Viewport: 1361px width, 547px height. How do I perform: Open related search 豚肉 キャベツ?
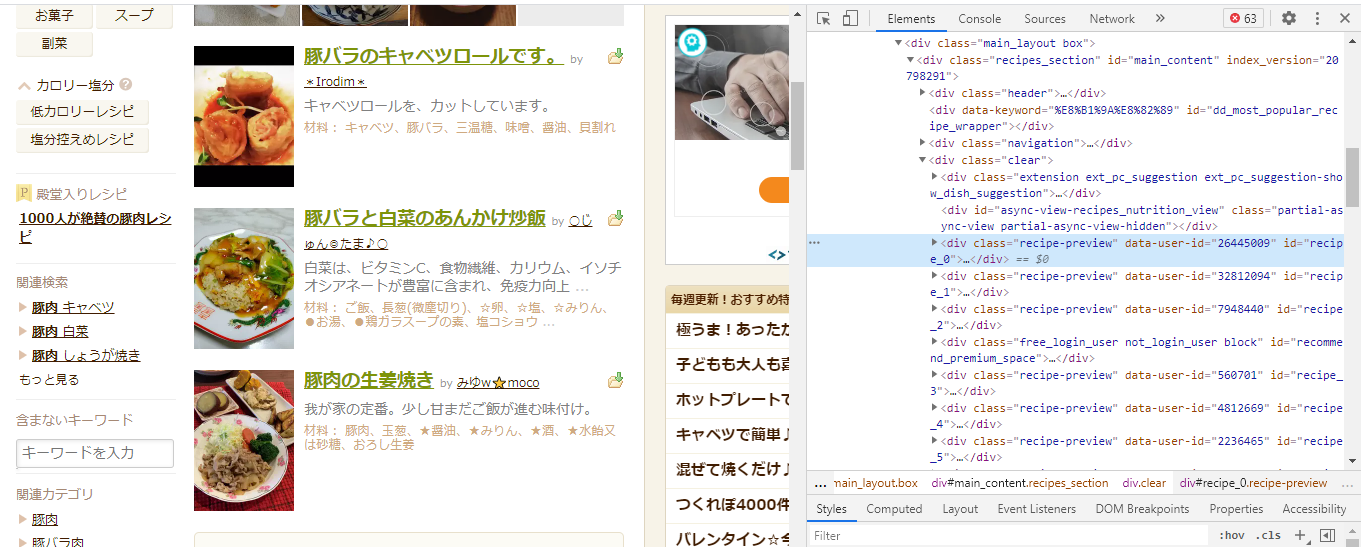(73, 307)
